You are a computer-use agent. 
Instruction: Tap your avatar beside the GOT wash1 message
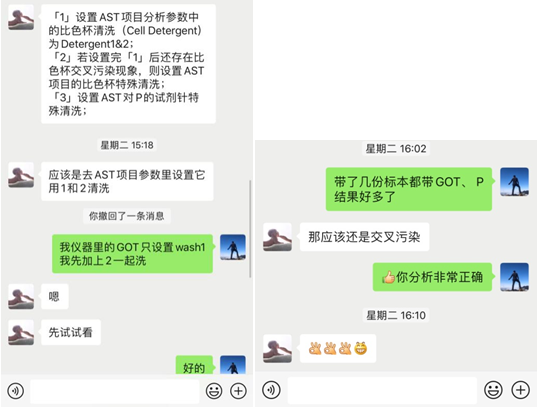click(233, 247)
